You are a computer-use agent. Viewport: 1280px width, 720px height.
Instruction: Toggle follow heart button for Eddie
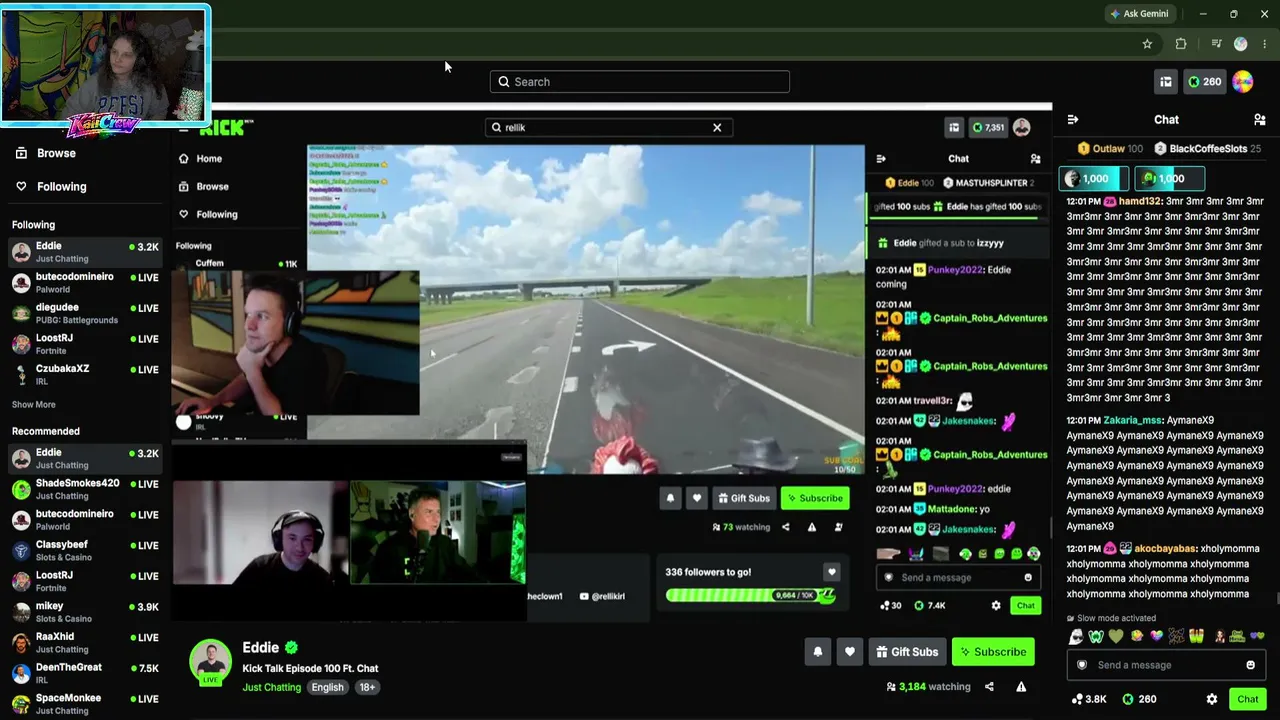click(x=849, y=652)
